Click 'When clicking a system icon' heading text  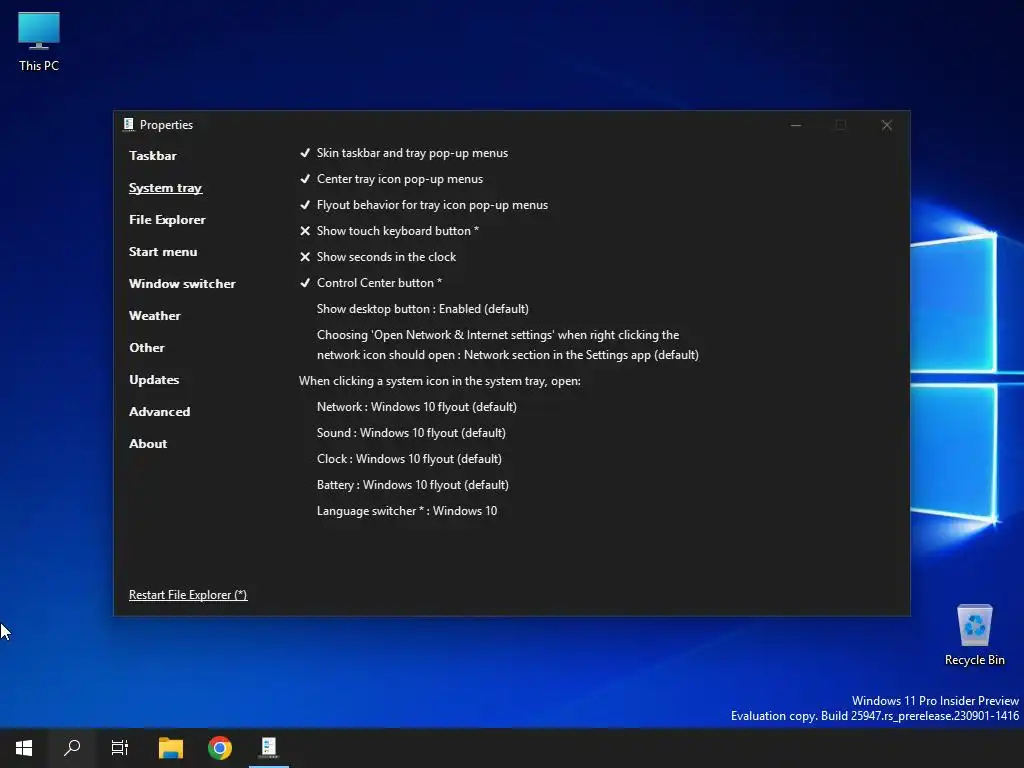tap(440, 381)
